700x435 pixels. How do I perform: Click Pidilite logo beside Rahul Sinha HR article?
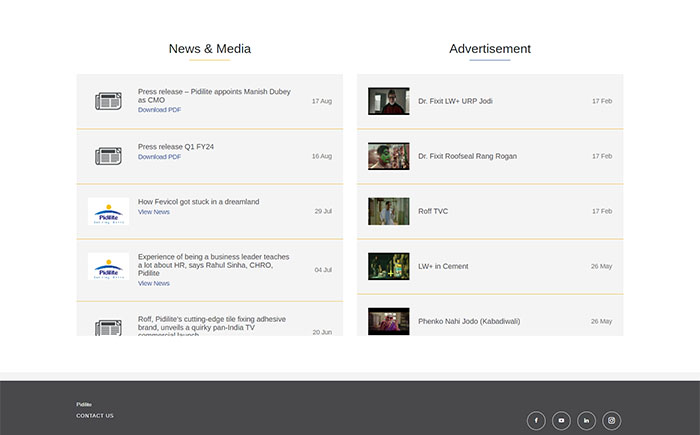[x=108, y=266]
